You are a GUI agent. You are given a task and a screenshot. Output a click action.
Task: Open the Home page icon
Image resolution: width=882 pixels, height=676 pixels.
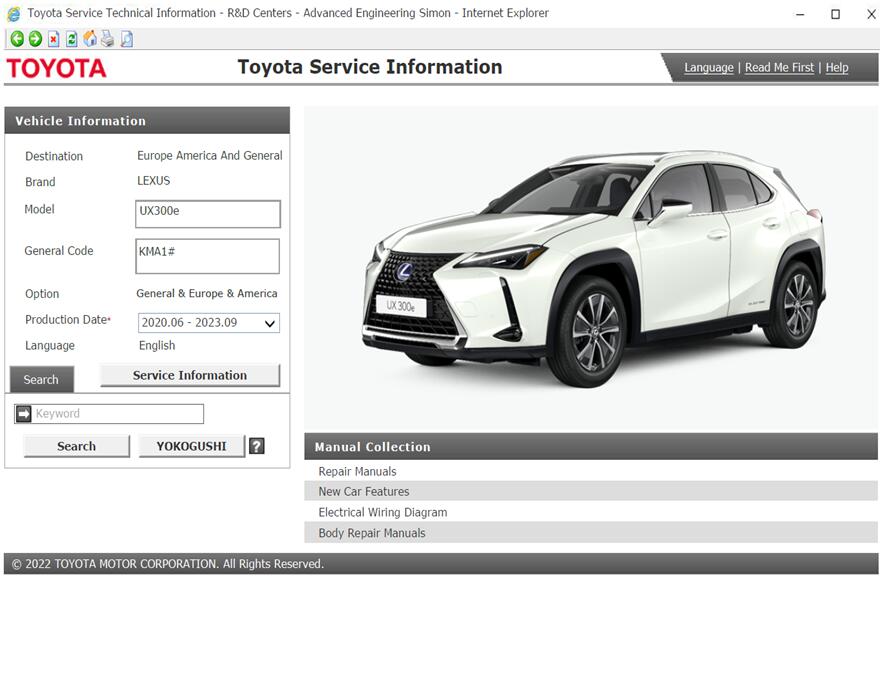point(89,39)
